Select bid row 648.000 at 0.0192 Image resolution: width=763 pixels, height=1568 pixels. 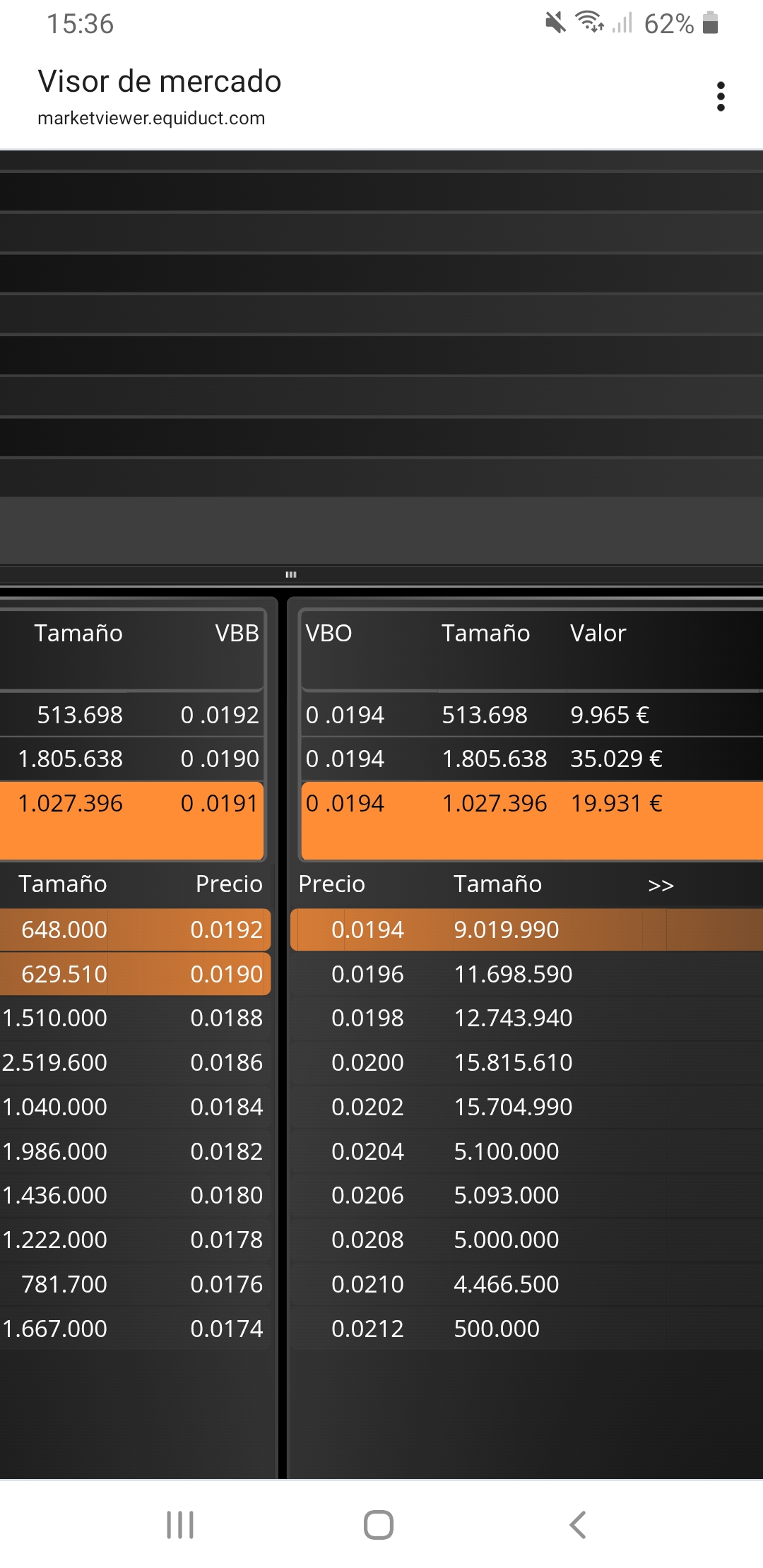pyautogui.click(x=135, y=929)
